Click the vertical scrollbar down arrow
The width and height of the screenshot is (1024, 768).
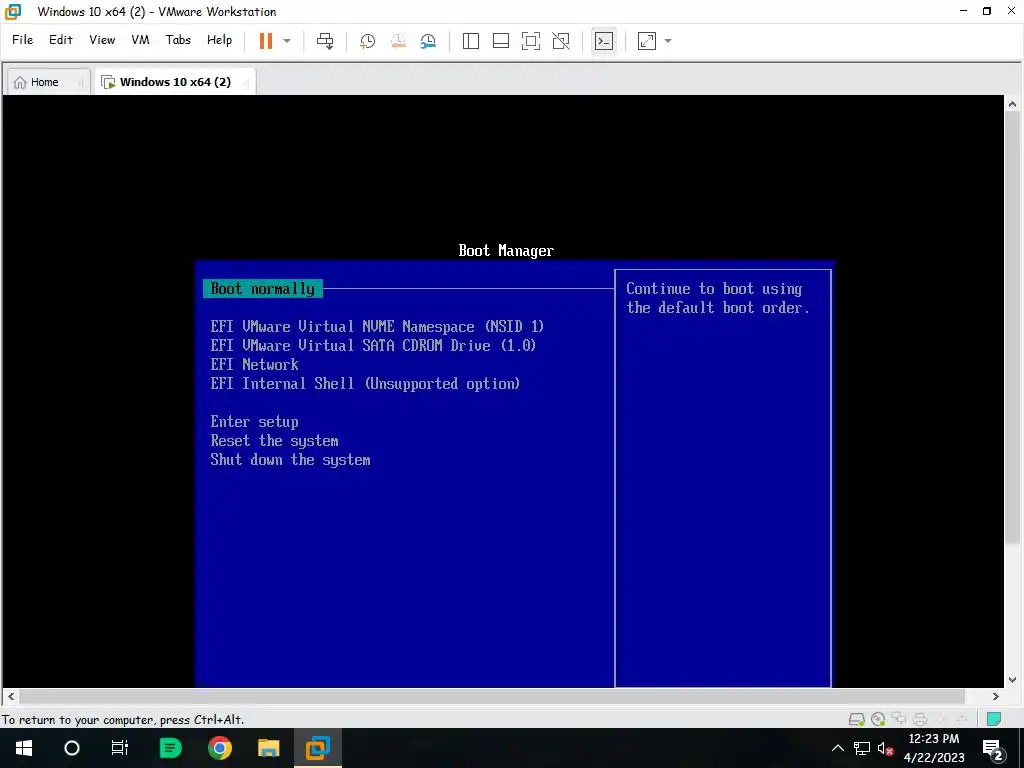coord(1012,680)
